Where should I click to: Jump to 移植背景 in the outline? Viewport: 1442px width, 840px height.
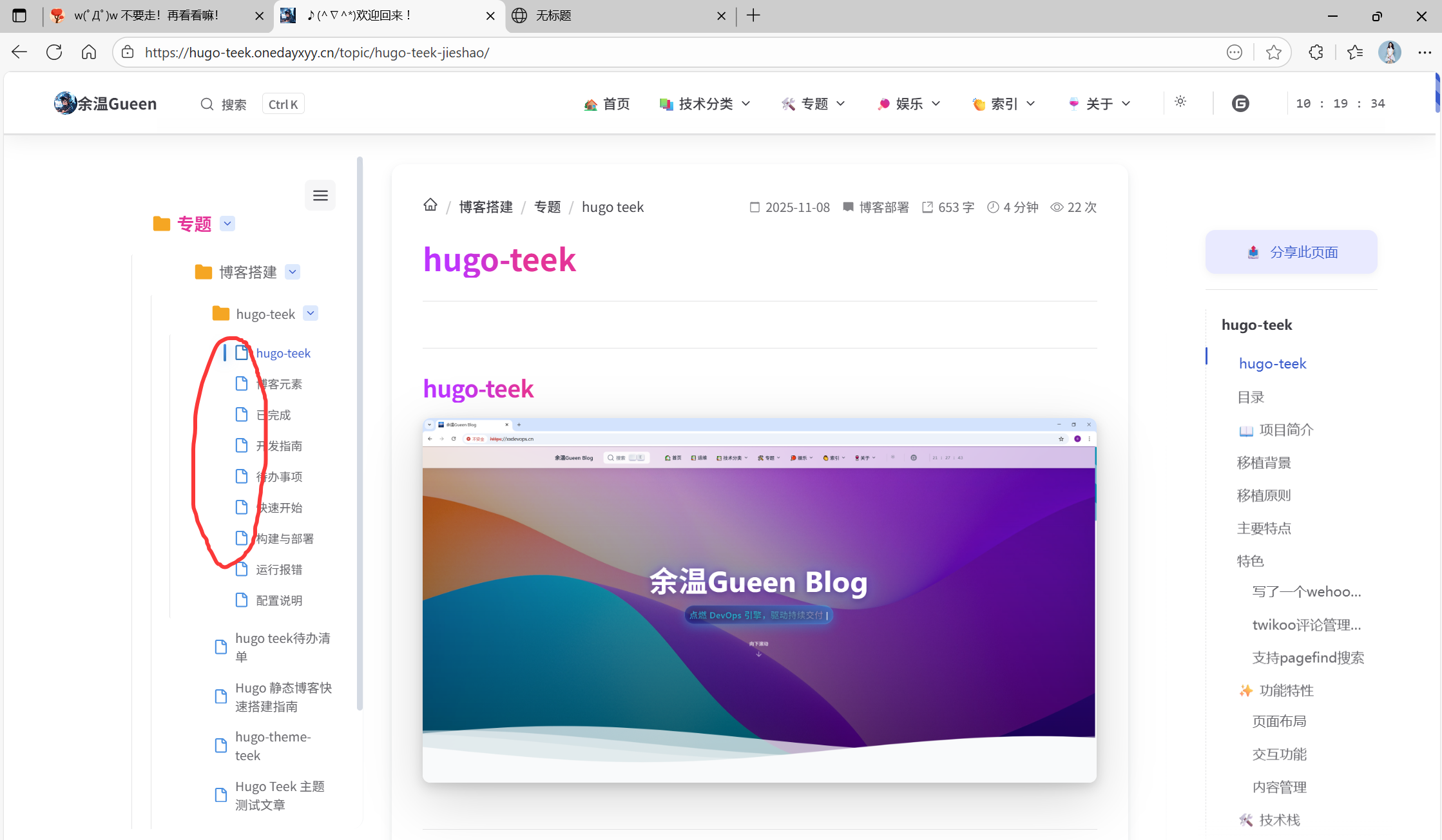pyautogui.click(x=1264, y=463)
